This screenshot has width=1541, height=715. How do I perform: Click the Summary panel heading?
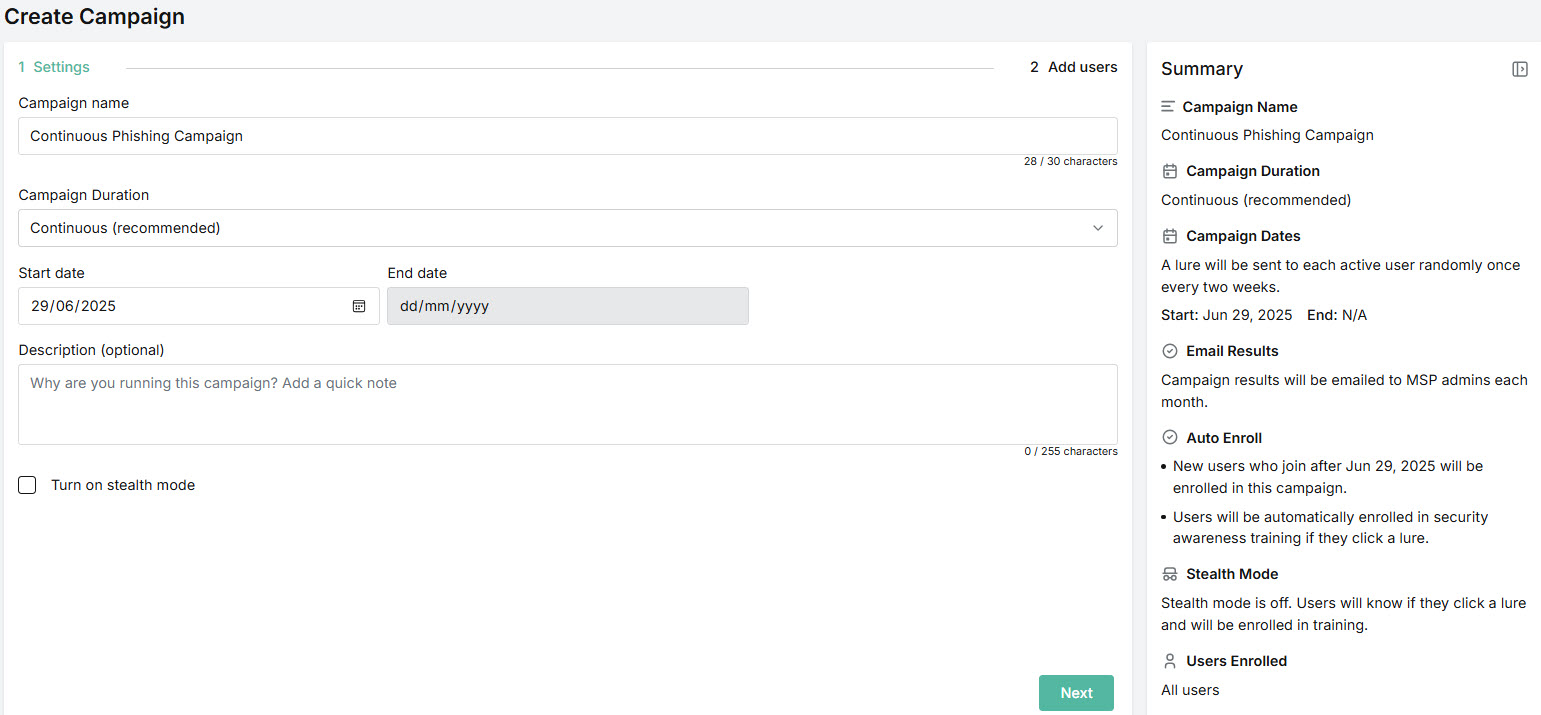(x=1202, y=69)
